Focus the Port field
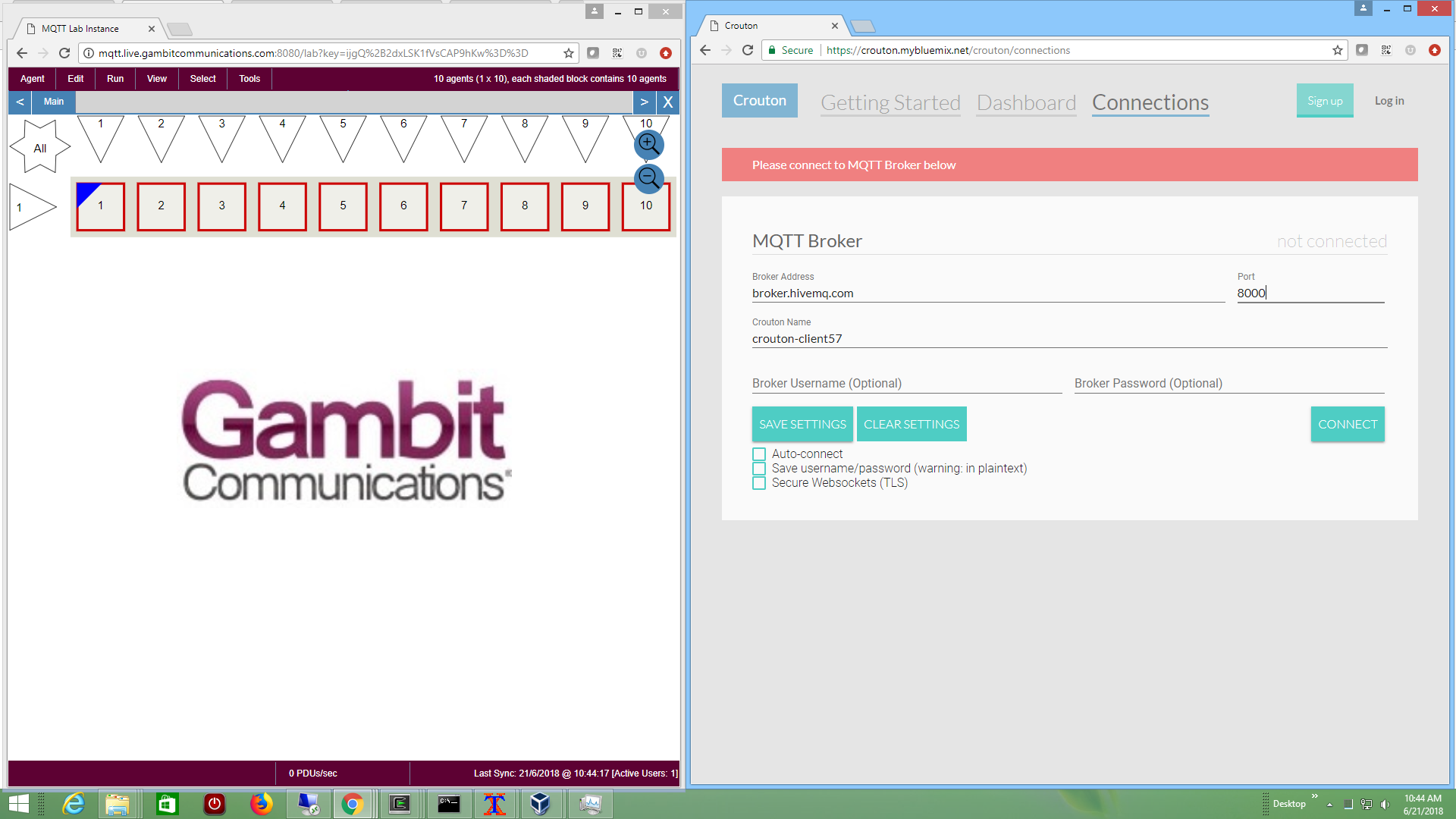 pos(1310,293)
